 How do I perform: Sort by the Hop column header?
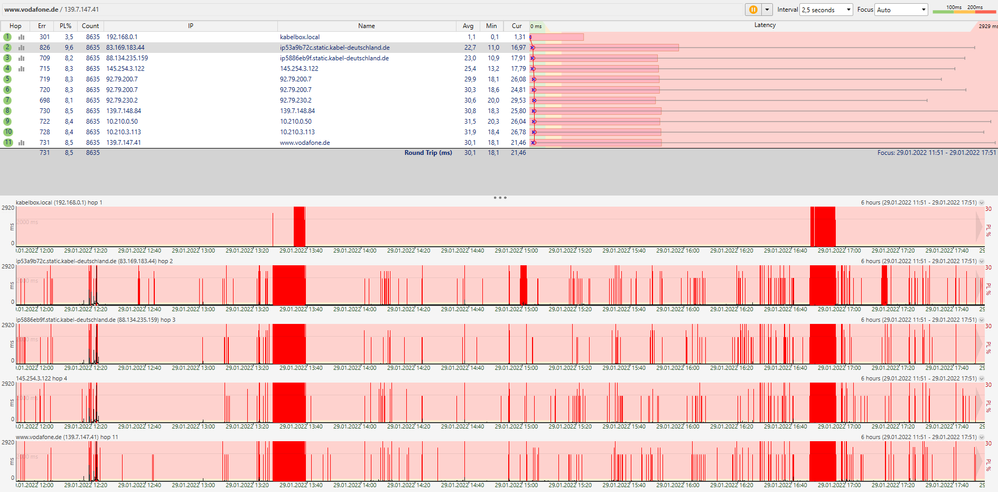(x=15, y=25)
